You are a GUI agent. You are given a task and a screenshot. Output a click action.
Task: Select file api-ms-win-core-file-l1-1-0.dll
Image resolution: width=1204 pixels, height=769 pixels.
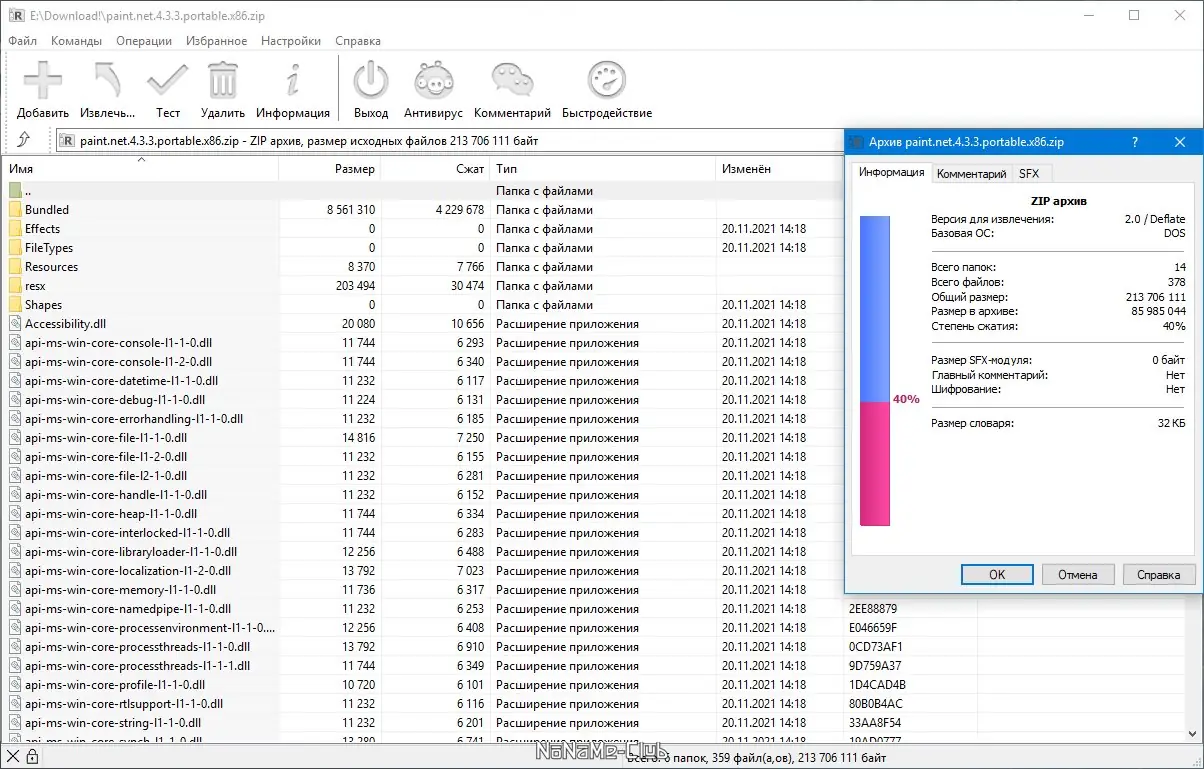point(106,438)
